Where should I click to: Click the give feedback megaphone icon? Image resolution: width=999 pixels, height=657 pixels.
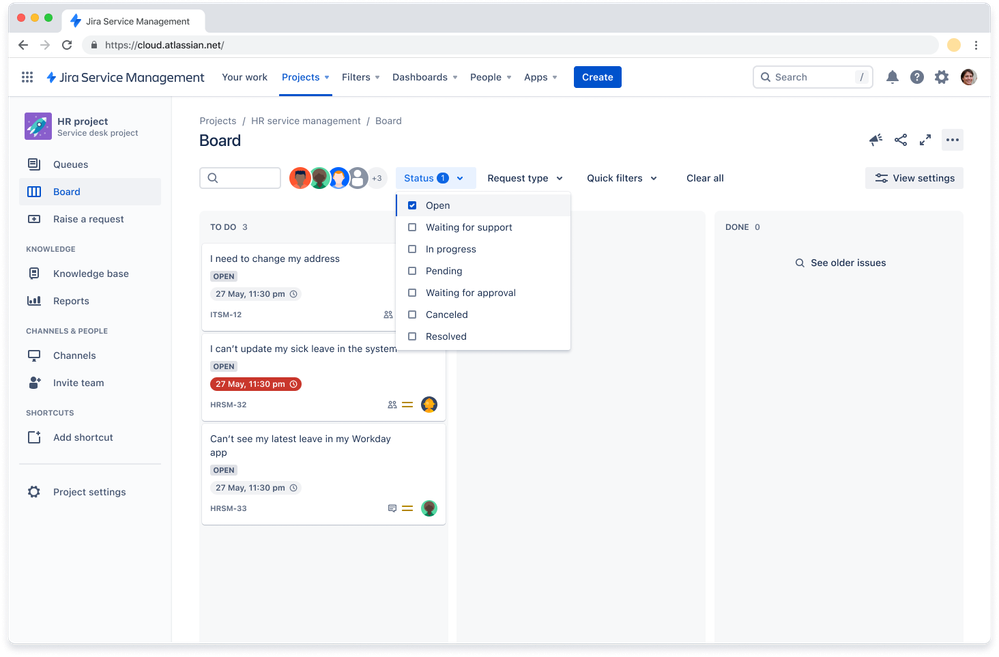[876, 140]
